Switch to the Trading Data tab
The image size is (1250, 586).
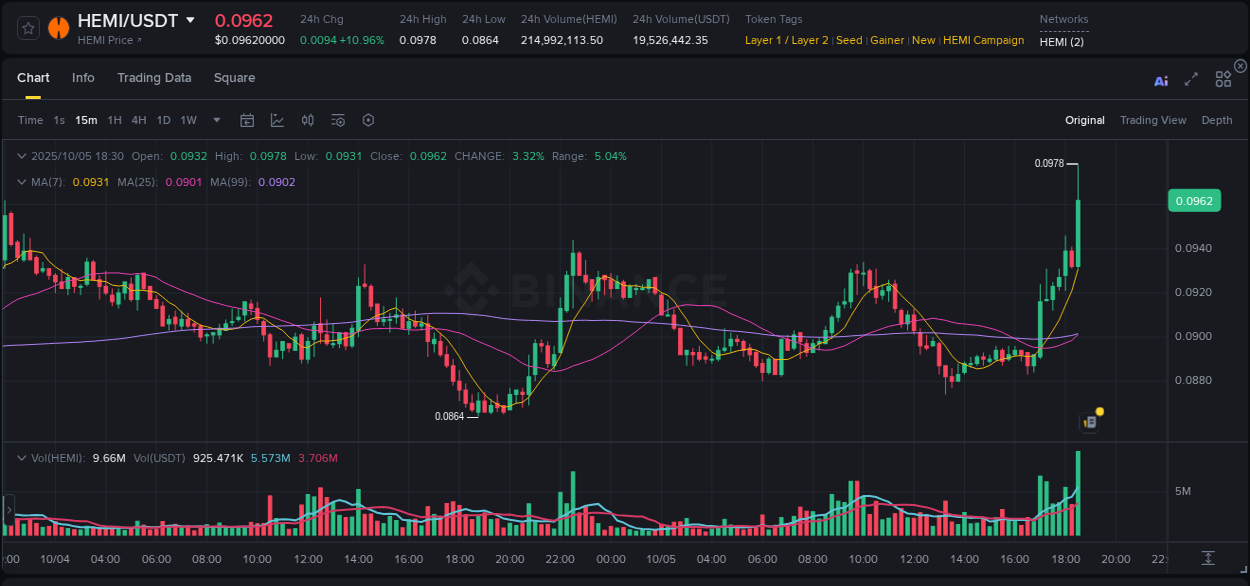tap(154, 77)
